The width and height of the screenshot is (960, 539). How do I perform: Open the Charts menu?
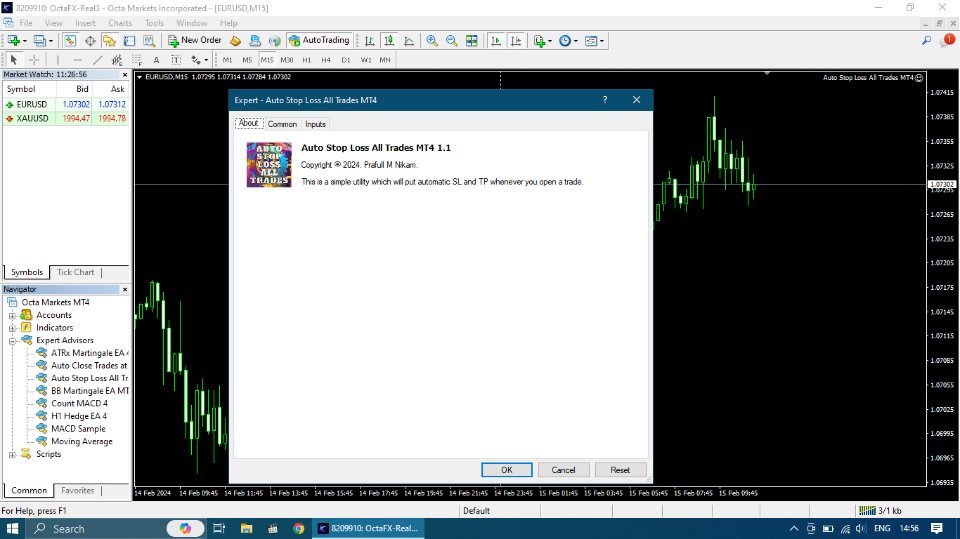(x=120, y=23)
